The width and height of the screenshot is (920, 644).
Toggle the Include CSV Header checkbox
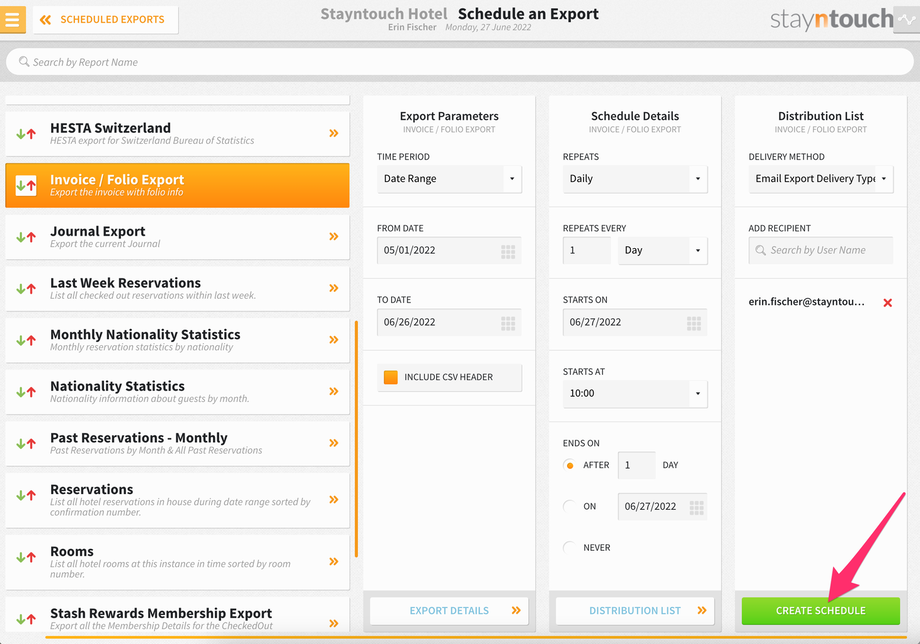tap(391, 377)
